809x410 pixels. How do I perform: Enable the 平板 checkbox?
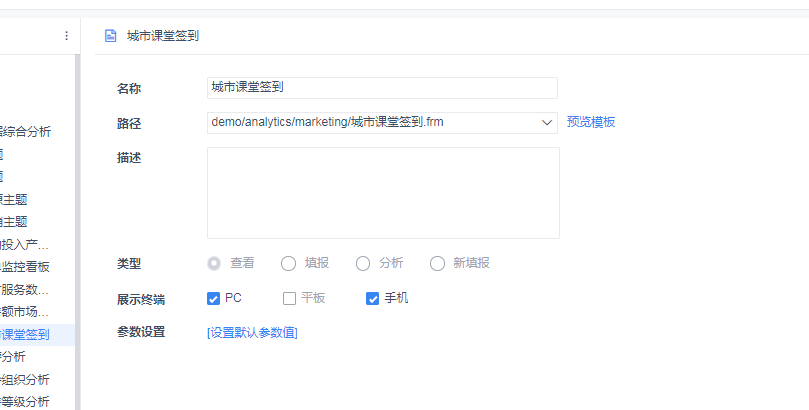[x=289, y=299]
